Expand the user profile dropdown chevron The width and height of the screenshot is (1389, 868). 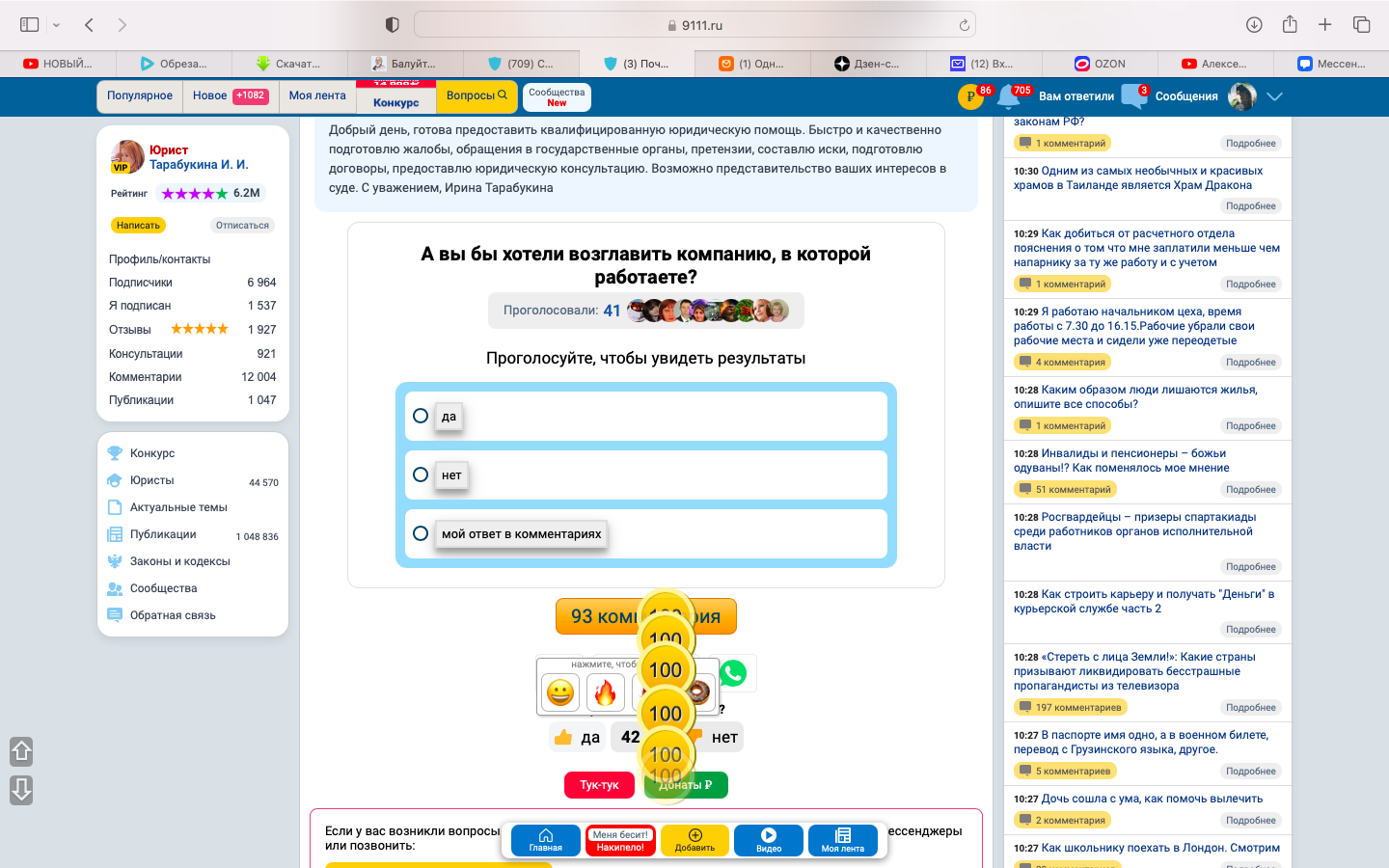pos(1274,96)
